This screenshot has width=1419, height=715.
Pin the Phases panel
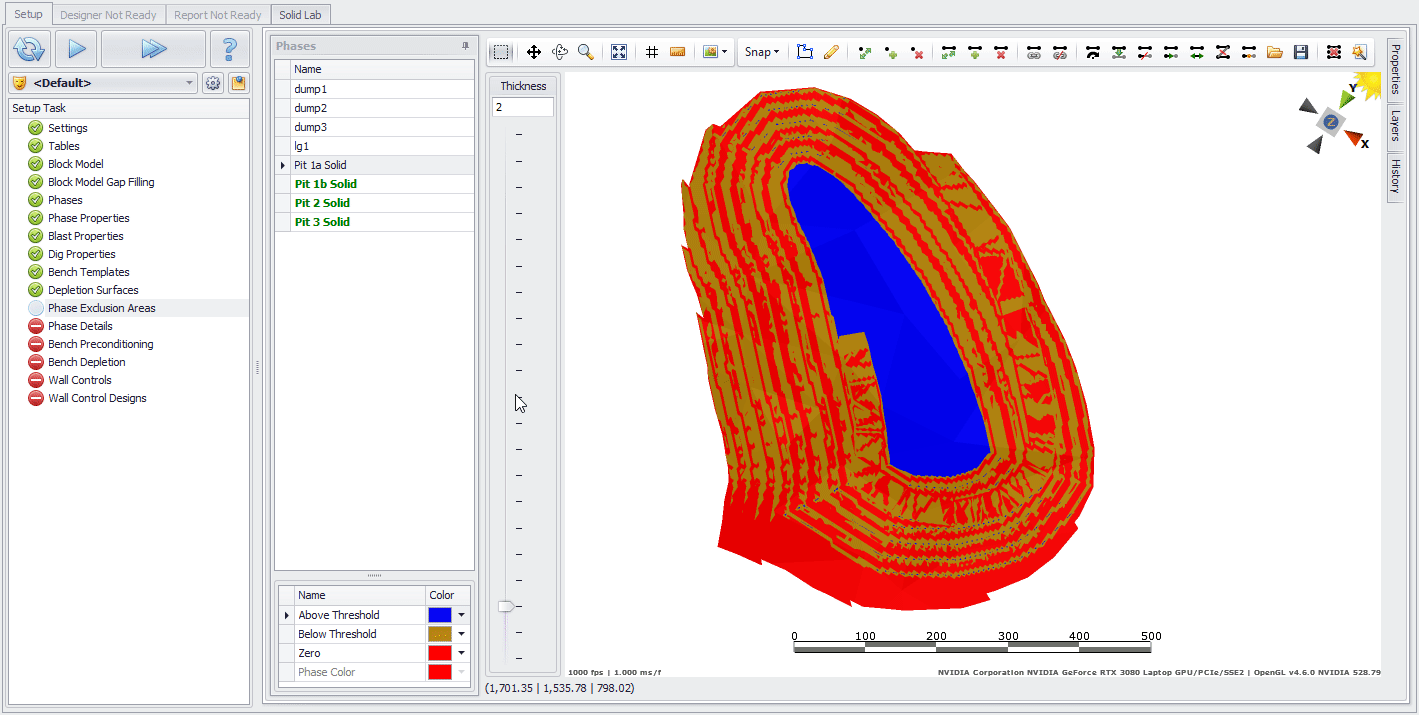pyautogui.click(x=465, y=46)
